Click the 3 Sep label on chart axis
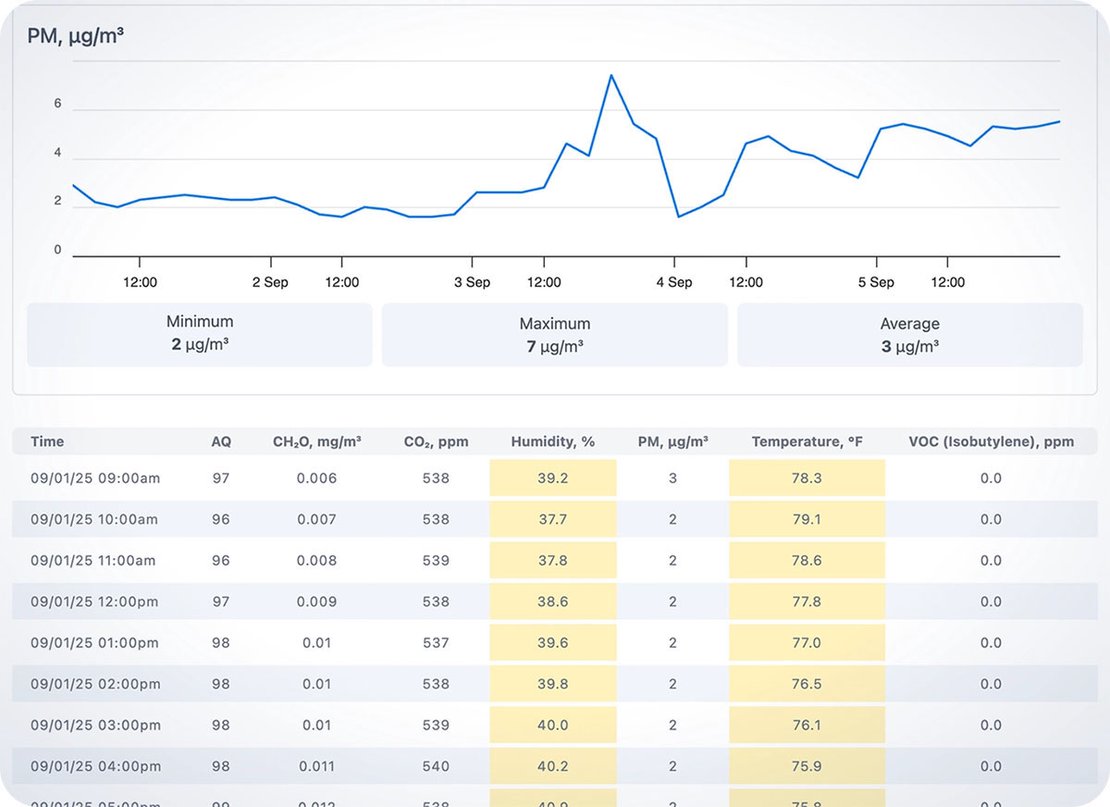Screen dimensions: 1110x807 tap(472, 282)
